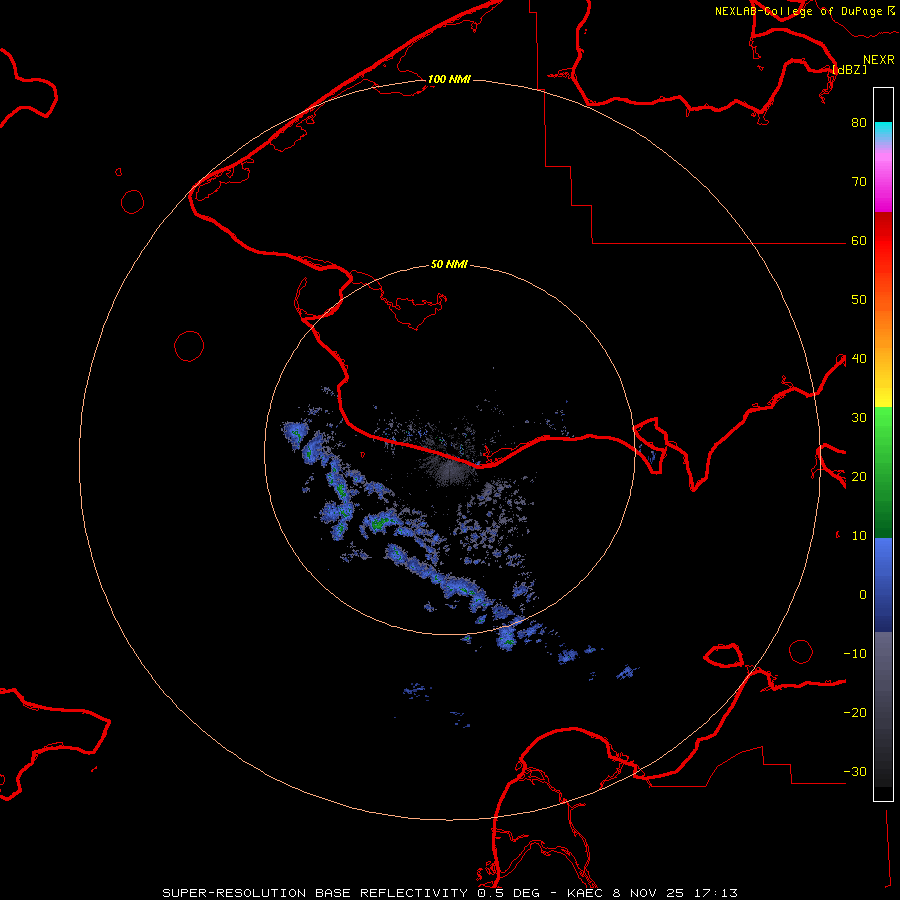Viewport: 900px width, 900px height.
Task: Click the SUPER-RESOLUTION BASE REFLECTIVITY caption
Action: 315,893
